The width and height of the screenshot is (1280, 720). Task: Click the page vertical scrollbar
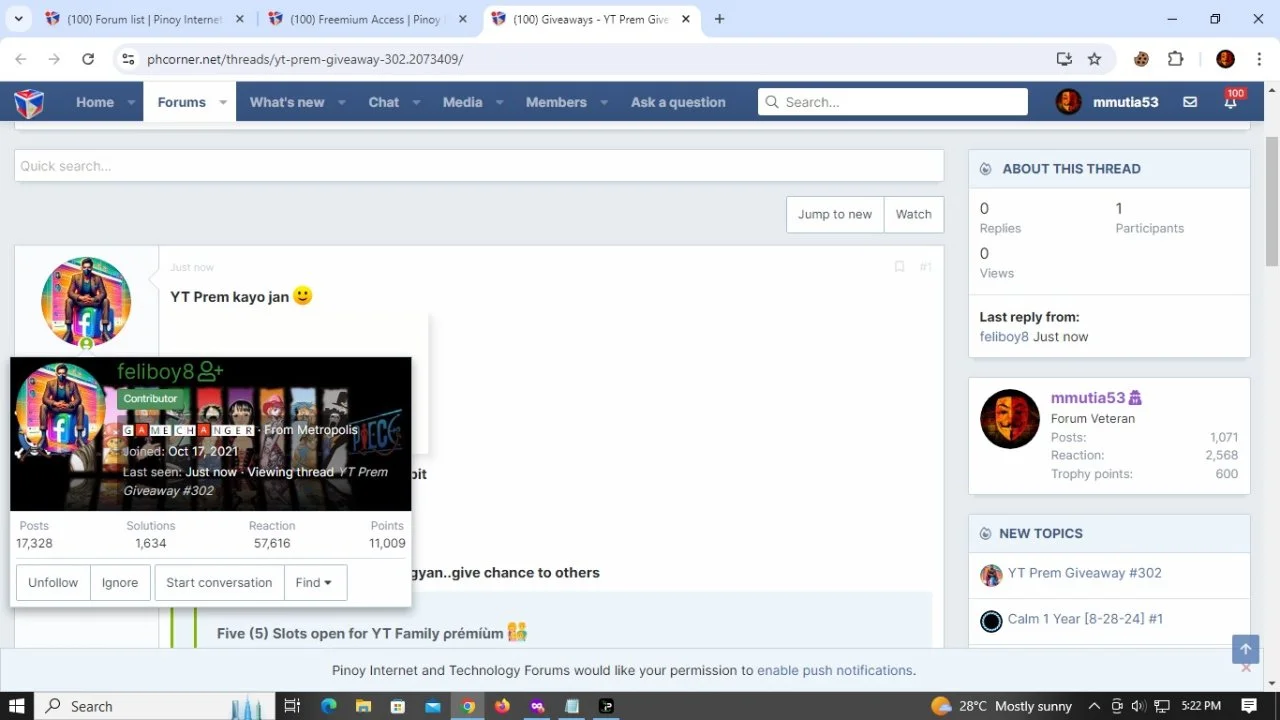pyautogui.click(x=1272, y=200)
